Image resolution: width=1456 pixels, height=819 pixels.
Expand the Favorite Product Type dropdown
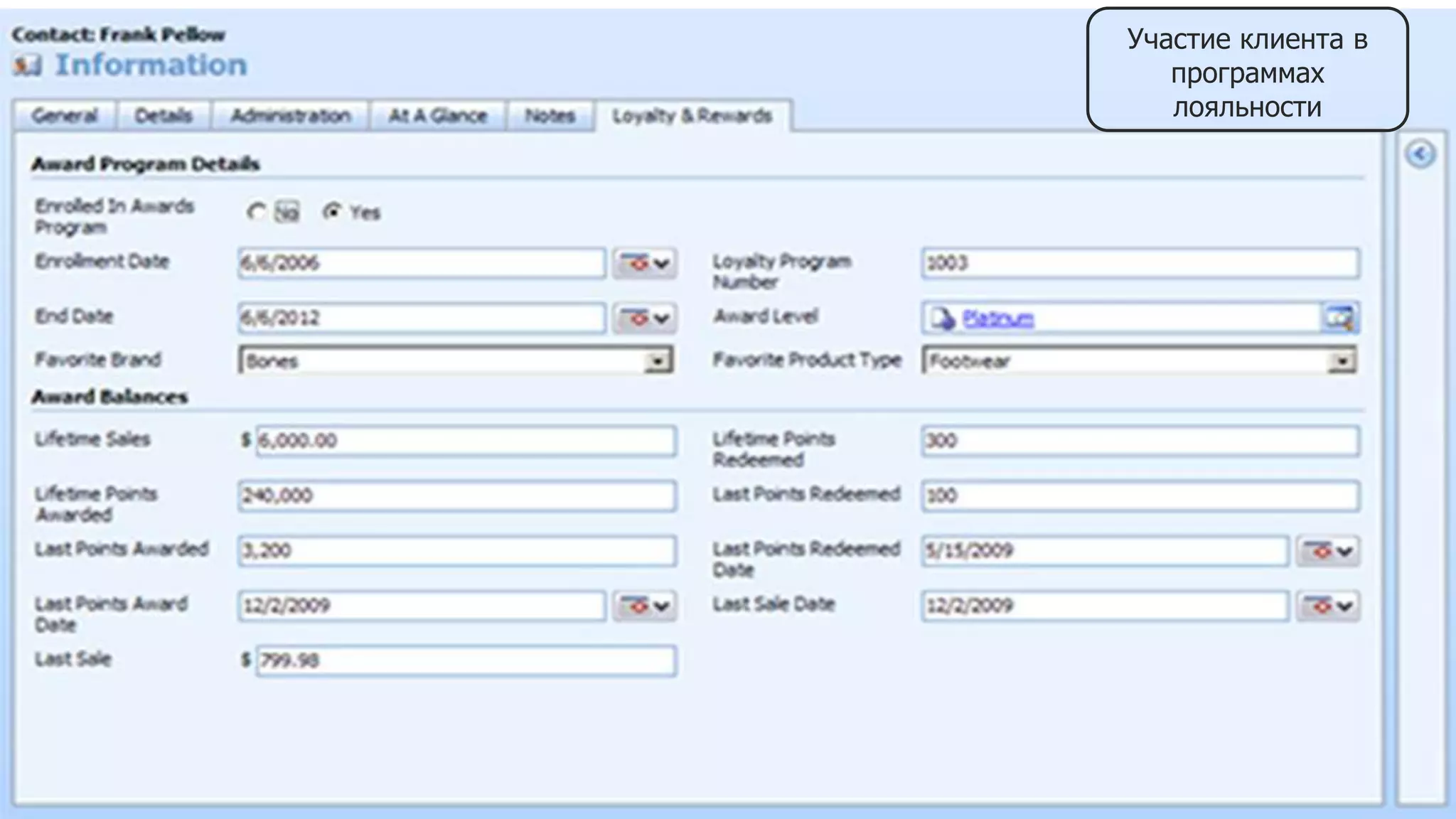click(1341, 361)
